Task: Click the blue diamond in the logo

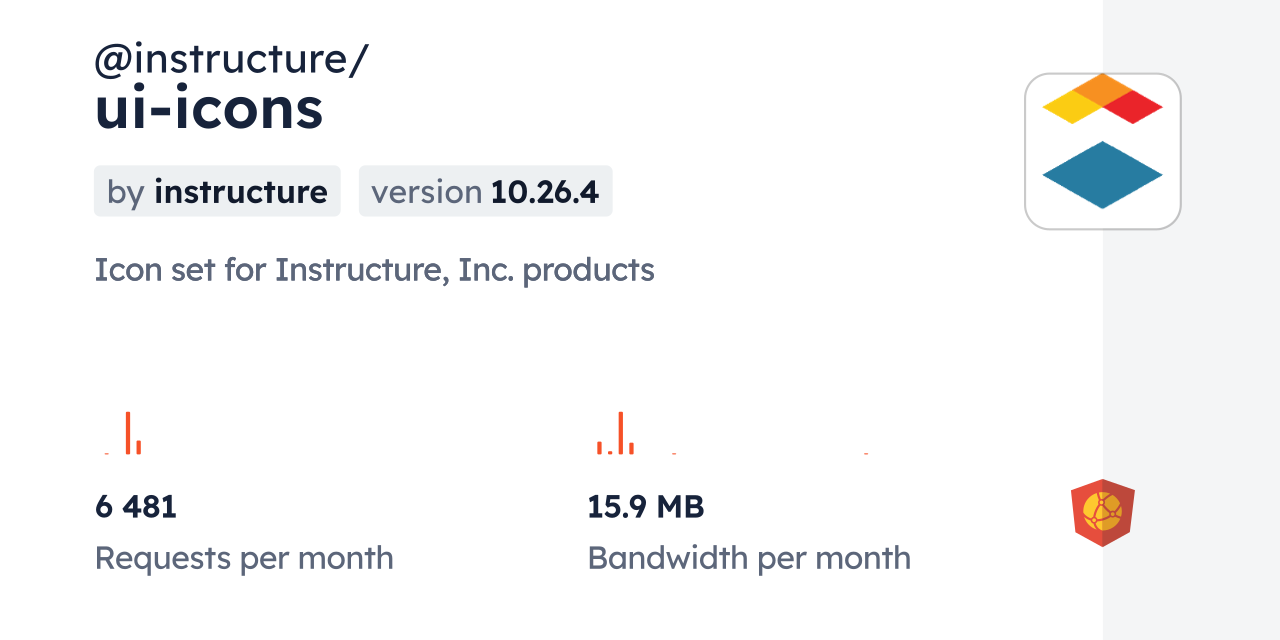Action: 1102,175
